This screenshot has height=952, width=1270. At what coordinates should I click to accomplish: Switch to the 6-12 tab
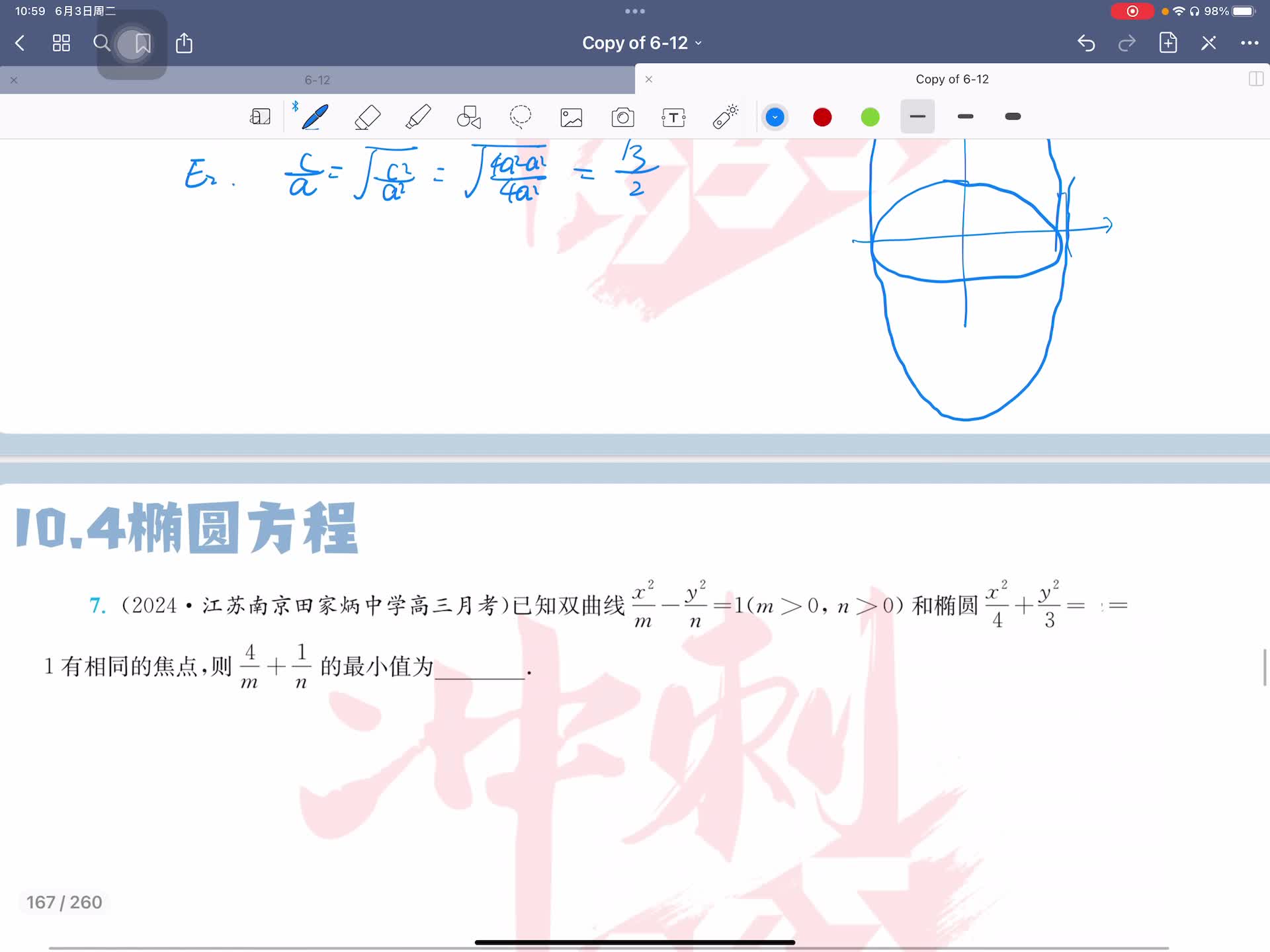[x=317, y=80]
